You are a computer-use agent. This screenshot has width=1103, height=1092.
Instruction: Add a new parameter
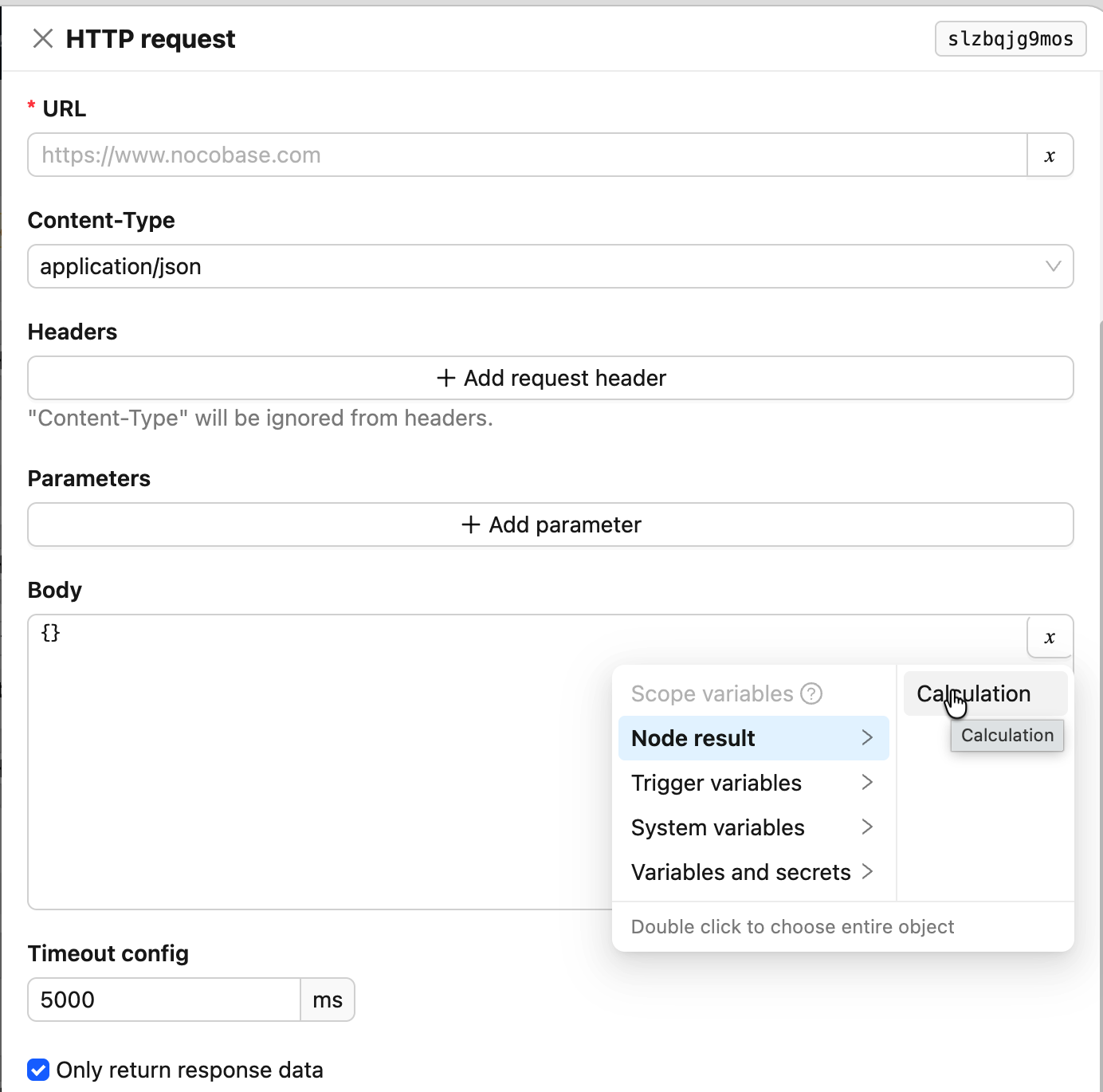point(551,524)
